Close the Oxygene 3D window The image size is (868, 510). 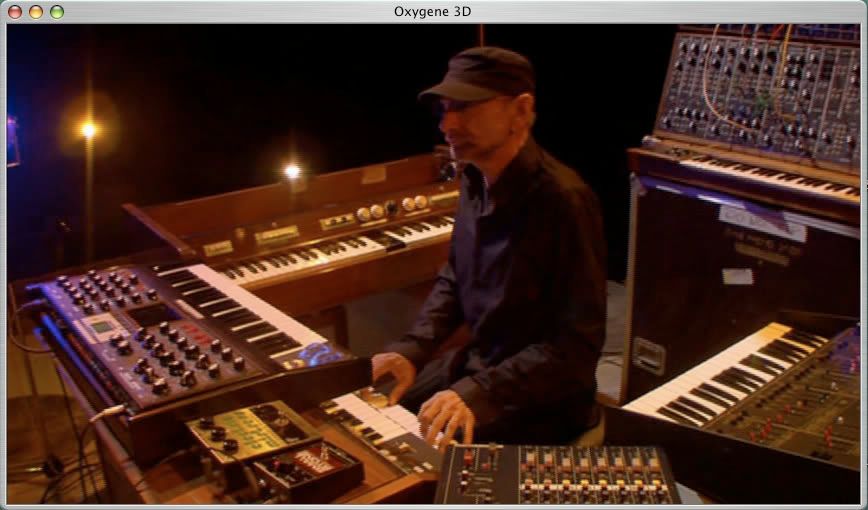14,11
